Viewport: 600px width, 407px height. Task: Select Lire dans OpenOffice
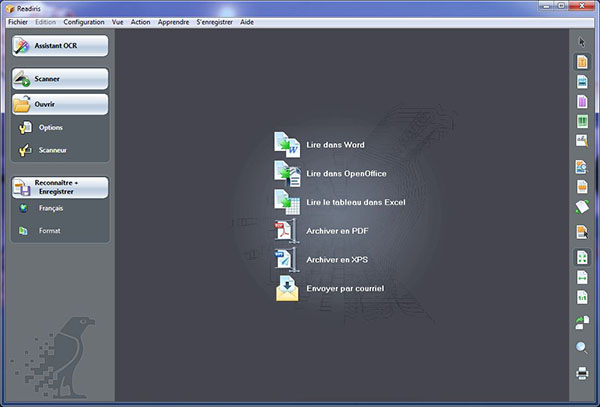point(345,173)
